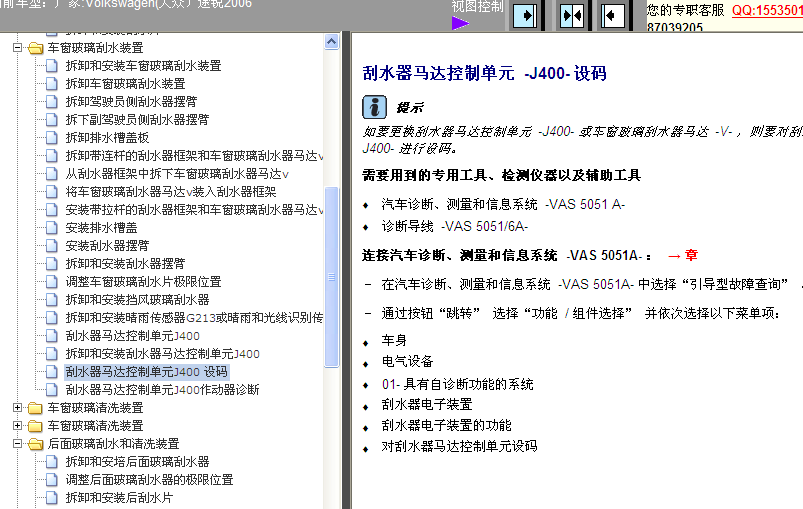Click the arrow-to-left-bar view control button

[x=612, y=16]
